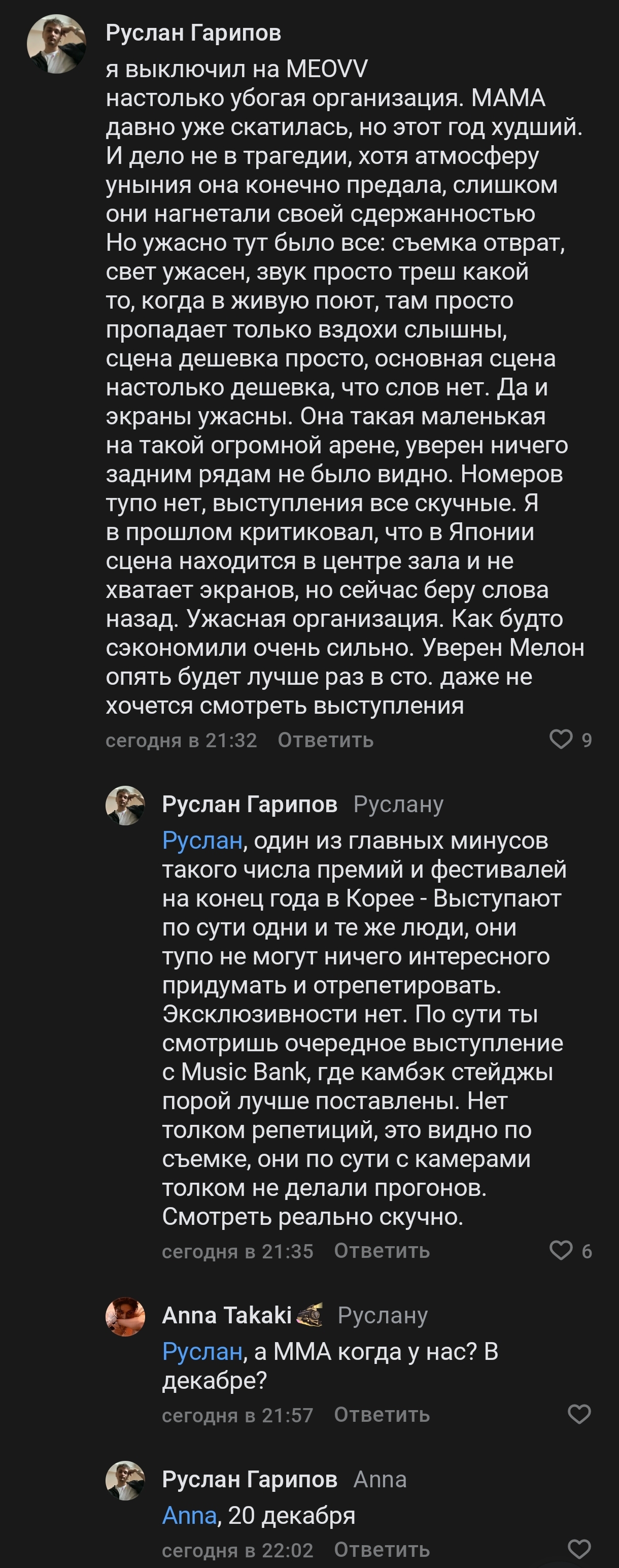Like the 21:32 comment with 9 likes

[x=561, y=739]
